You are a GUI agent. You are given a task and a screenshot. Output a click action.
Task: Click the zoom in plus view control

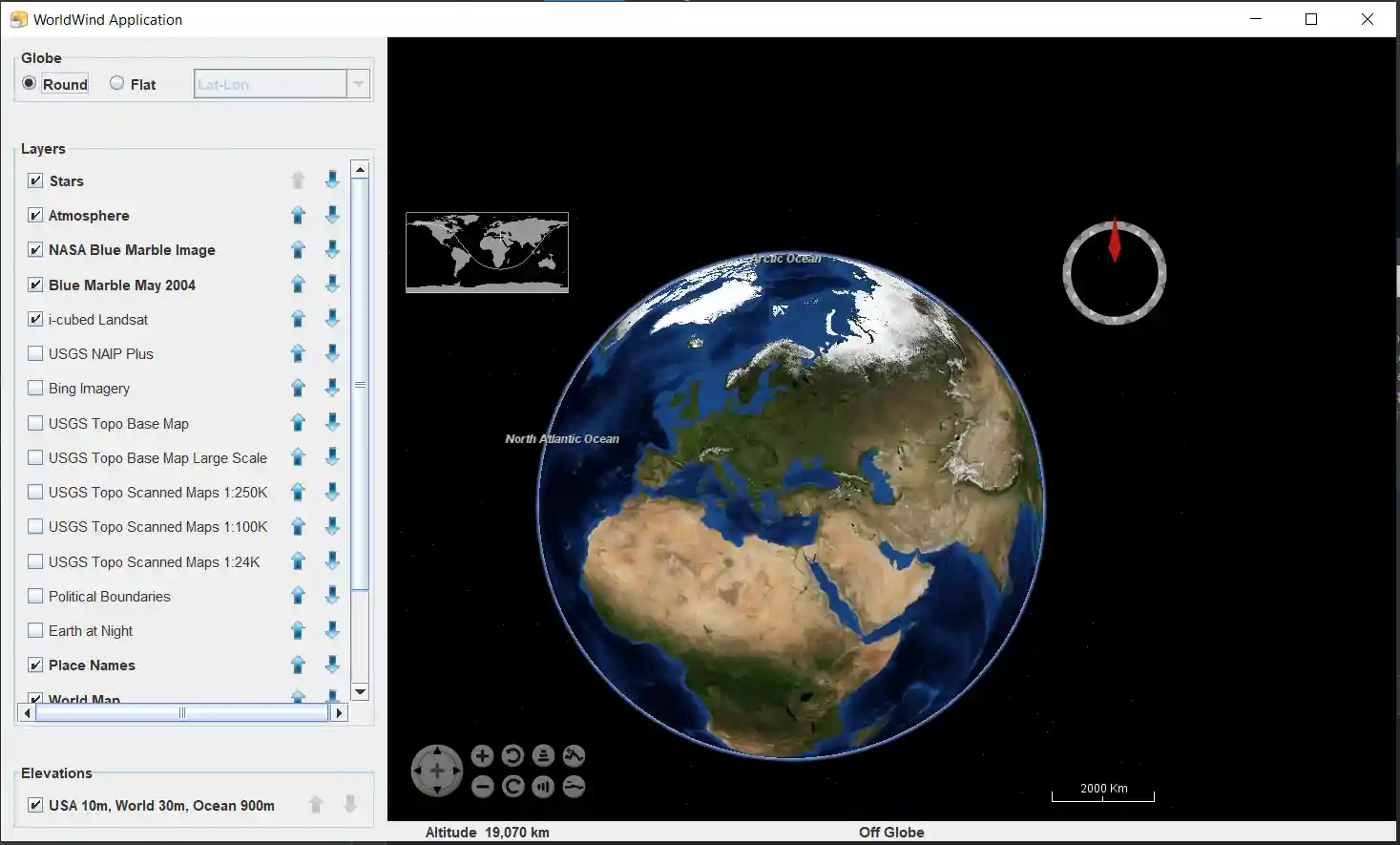482,756
